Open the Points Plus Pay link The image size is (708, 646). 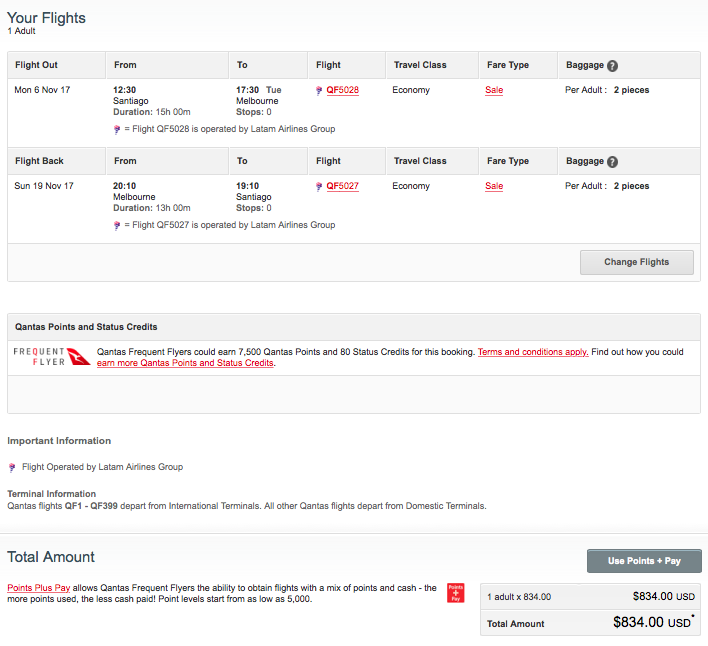point(39,588)
